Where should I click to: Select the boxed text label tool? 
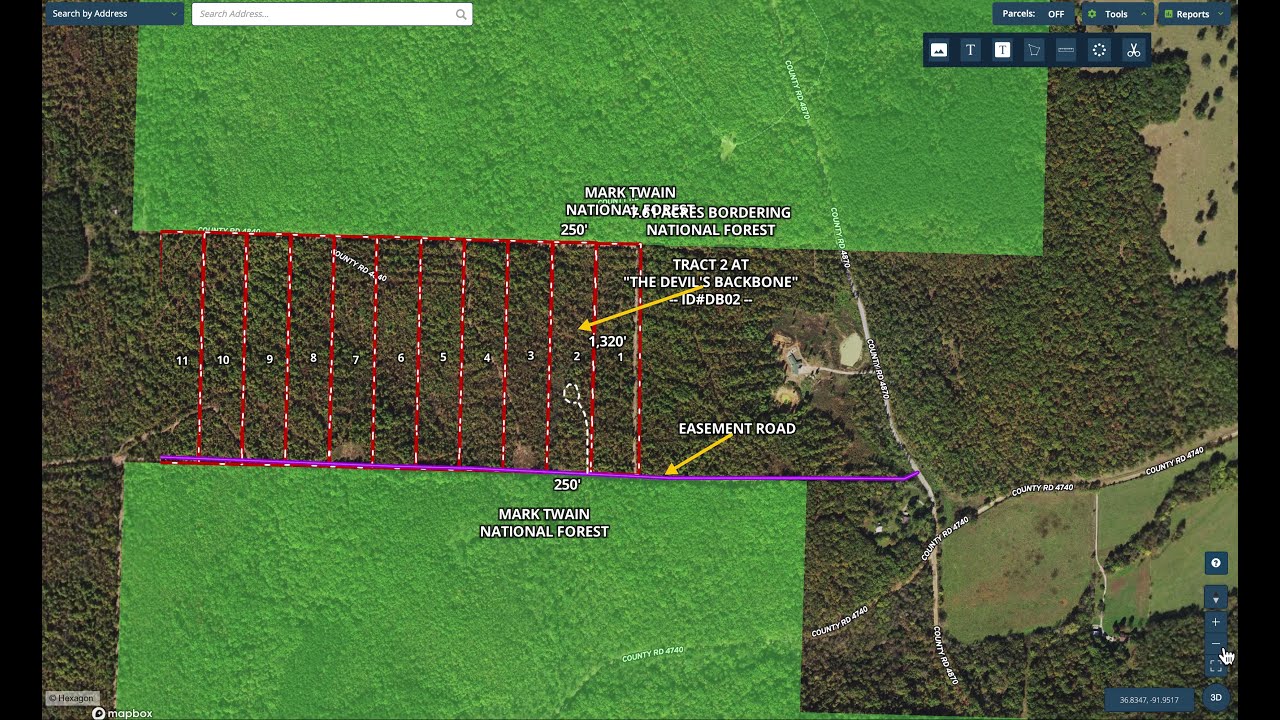pyautogui.click(x=1002, y=50)
